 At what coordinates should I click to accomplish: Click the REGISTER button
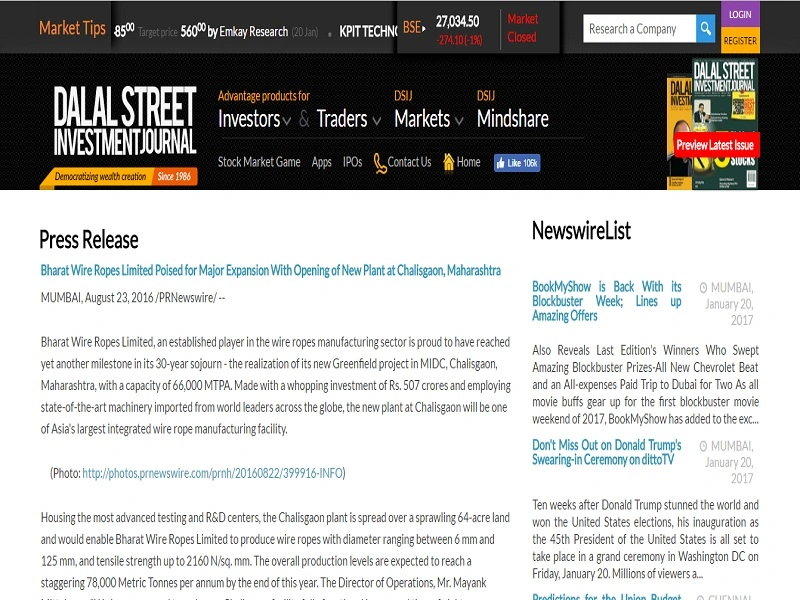pos(740,41)
